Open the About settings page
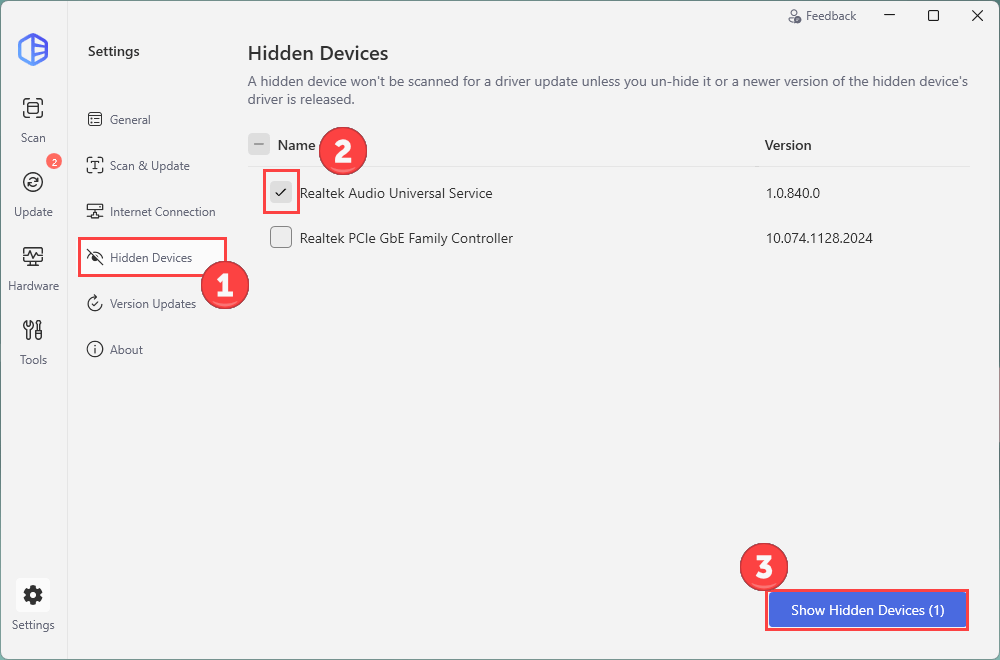1000x660 pixels. click(x=126, y=350)
